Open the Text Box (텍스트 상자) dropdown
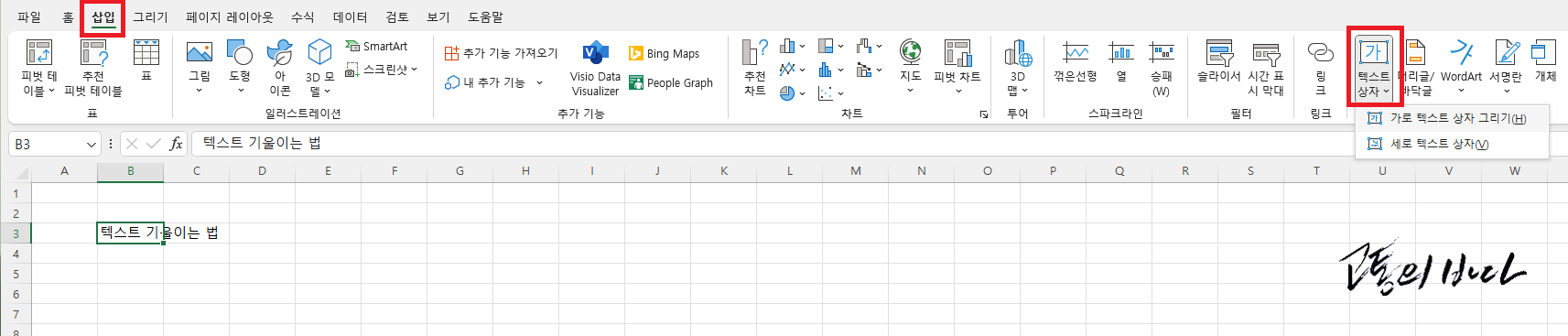Screen dimensions: 1568x336 coord(1374,68)
